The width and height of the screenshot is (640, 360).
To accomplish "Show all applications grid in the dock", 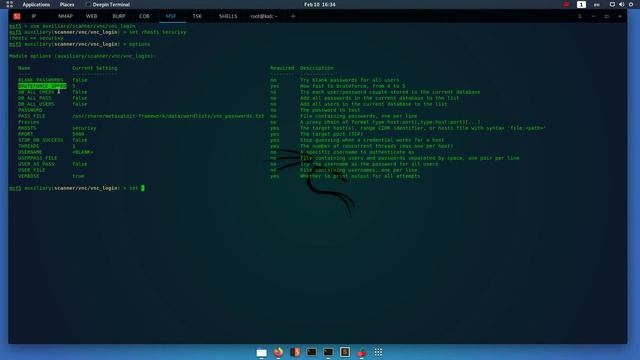I will pyautogui.click(x=378, y=352).
